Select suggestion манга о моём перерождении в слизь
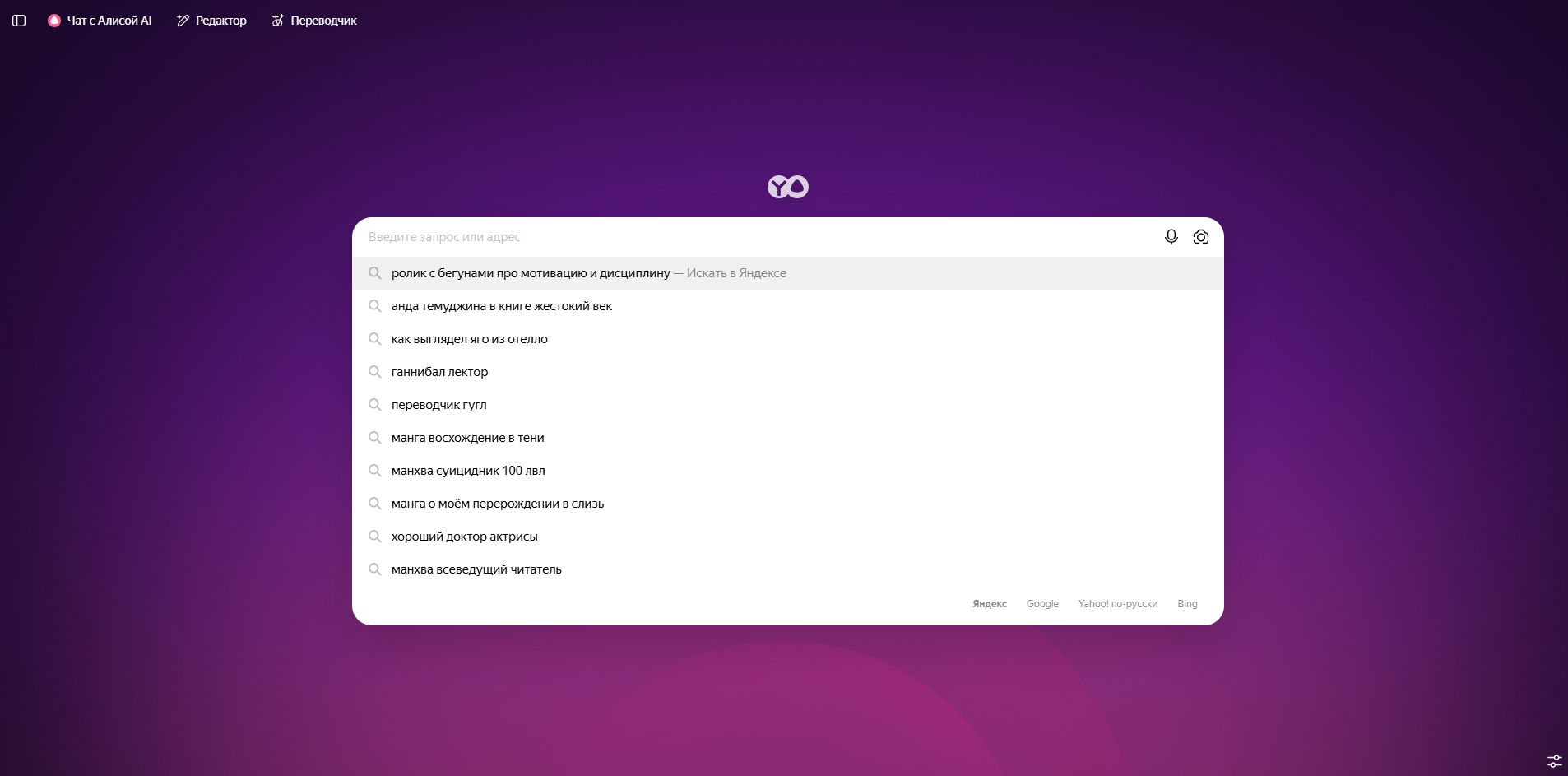This screenshot has width=1568, height=776. tap(788, 504)
